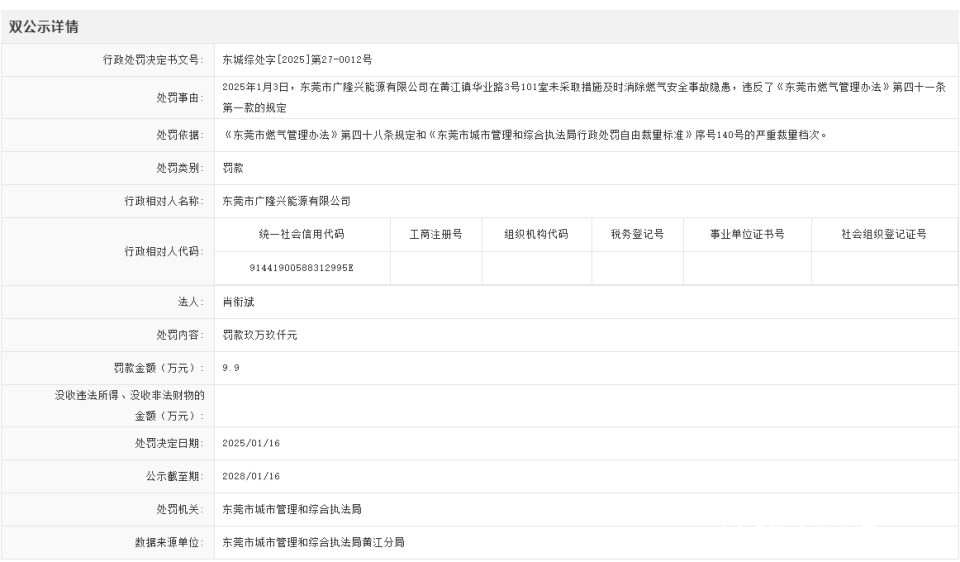Click the 工商注册号 column header
Image resolution: width=960 pixels, height=562 pixels.
pyautogui.click(x=436, y=234)
